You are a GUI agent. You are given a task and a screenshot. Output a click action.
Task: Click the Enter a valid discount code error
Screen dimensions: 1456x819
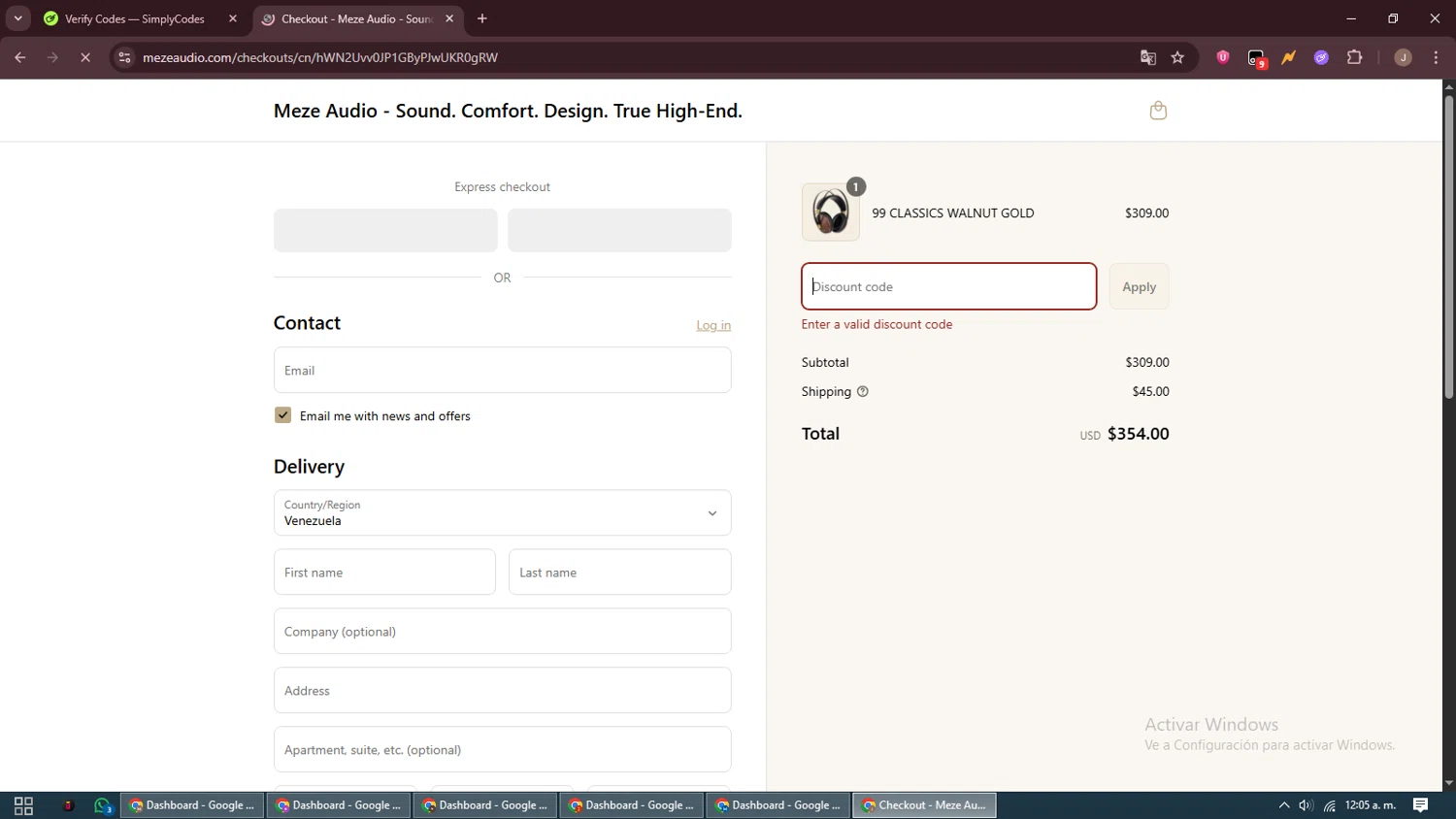877,324
